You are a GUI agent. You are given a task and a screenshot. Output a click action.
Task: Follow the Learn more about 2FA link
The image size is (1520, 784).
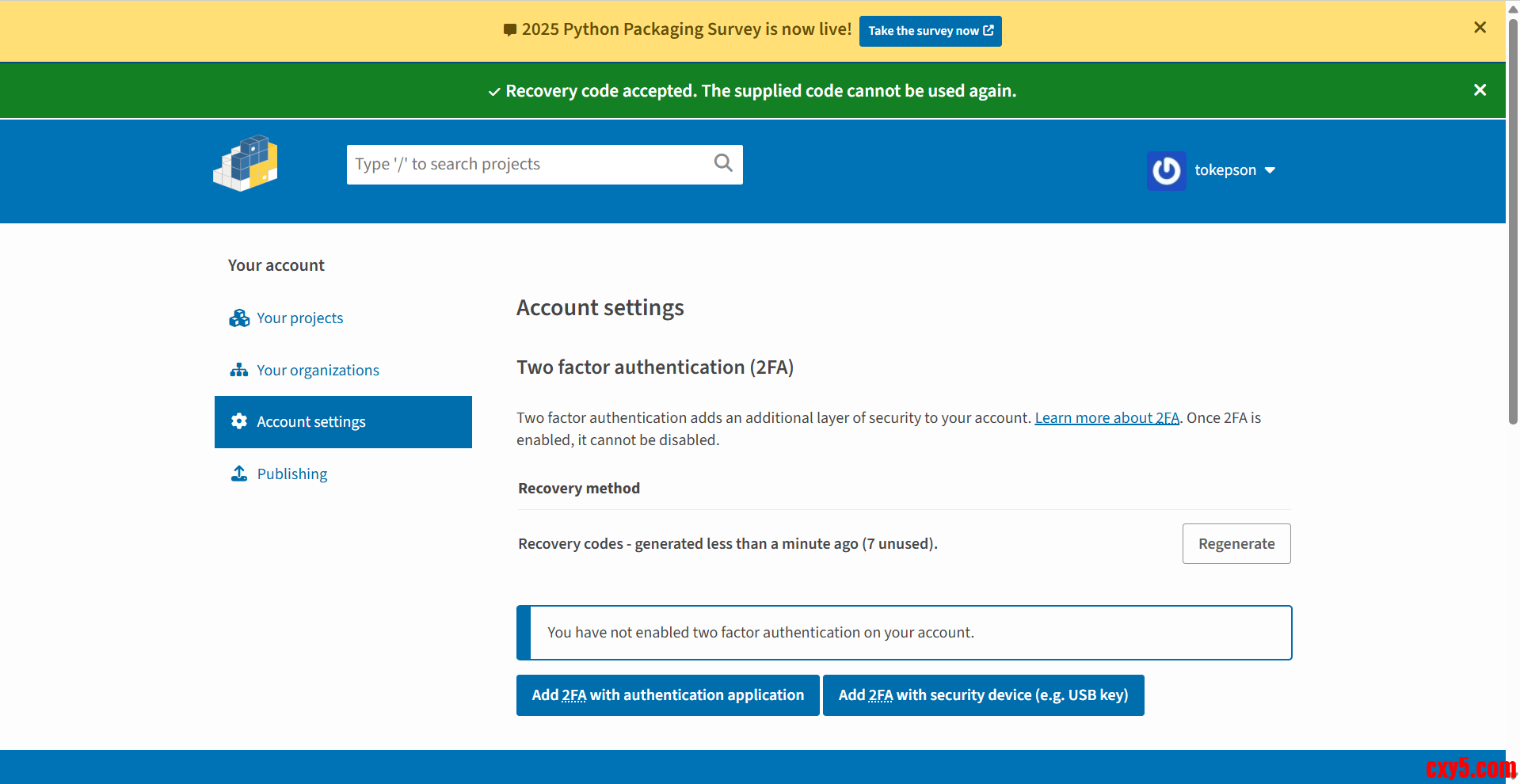pyautogui.click(x=1106, y=418)
